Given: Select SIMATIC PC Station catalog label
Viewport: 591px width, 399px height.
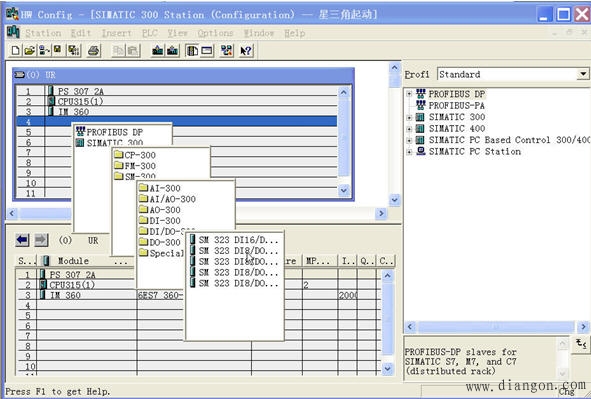Looking at the screenshot, I should click(475, 151).
